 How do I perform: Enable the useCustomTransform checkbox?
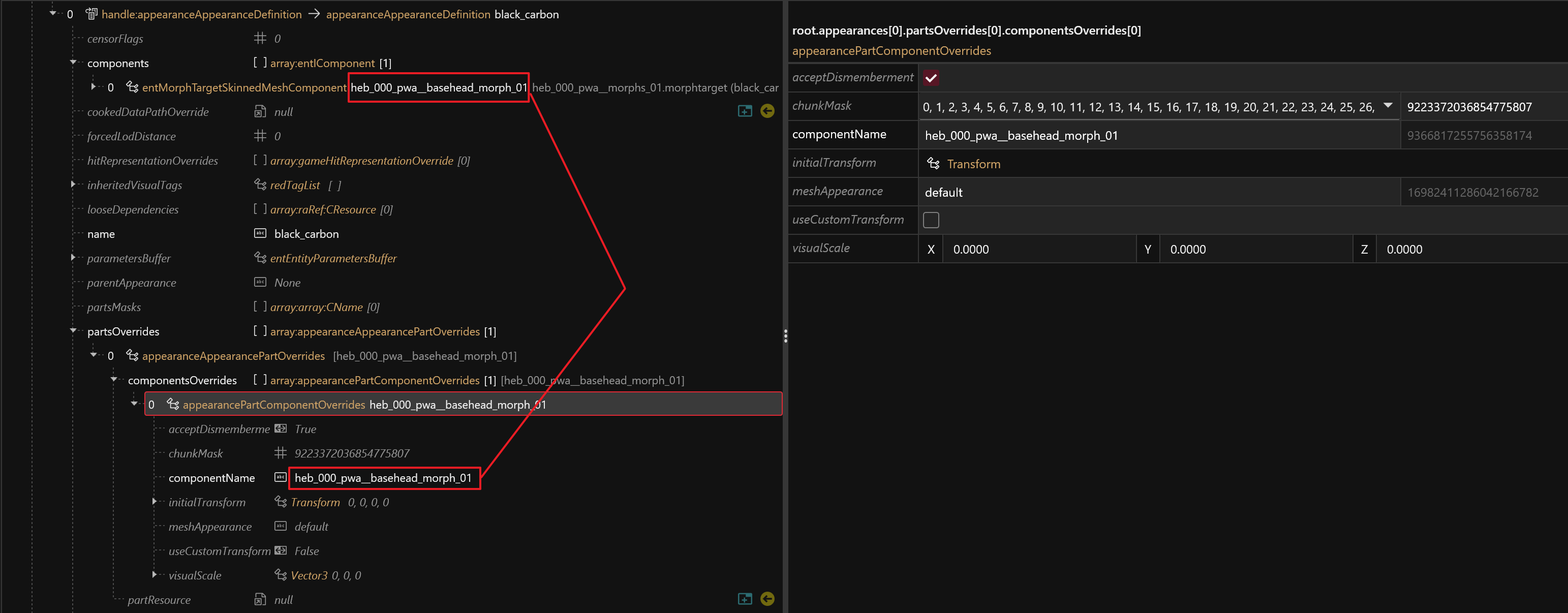pyautogui.click(x=931, y=220)
